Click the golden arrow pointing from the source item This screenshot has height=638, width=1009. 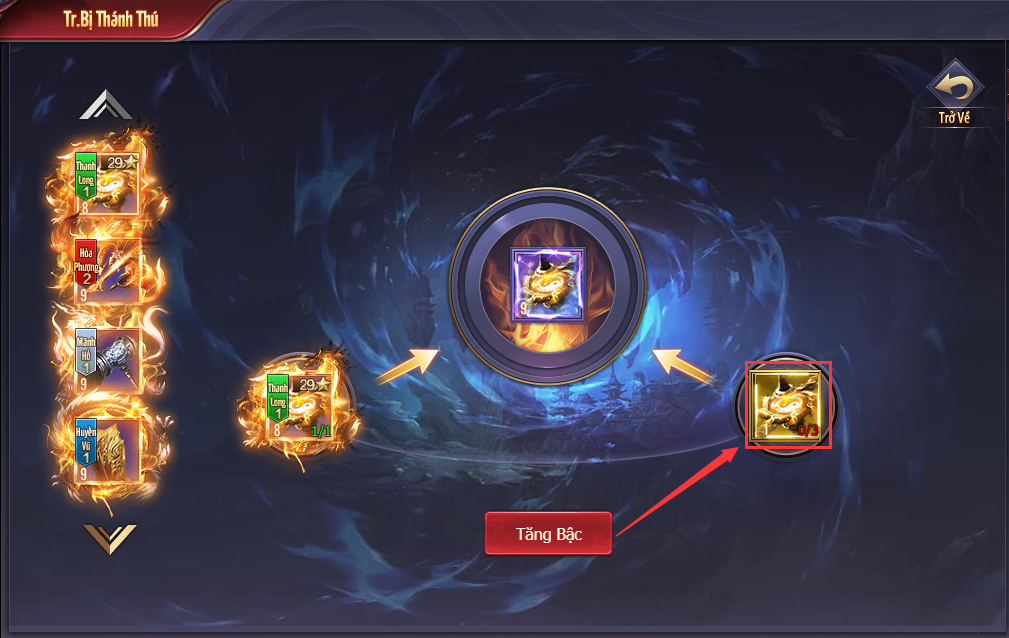point(408,366)
